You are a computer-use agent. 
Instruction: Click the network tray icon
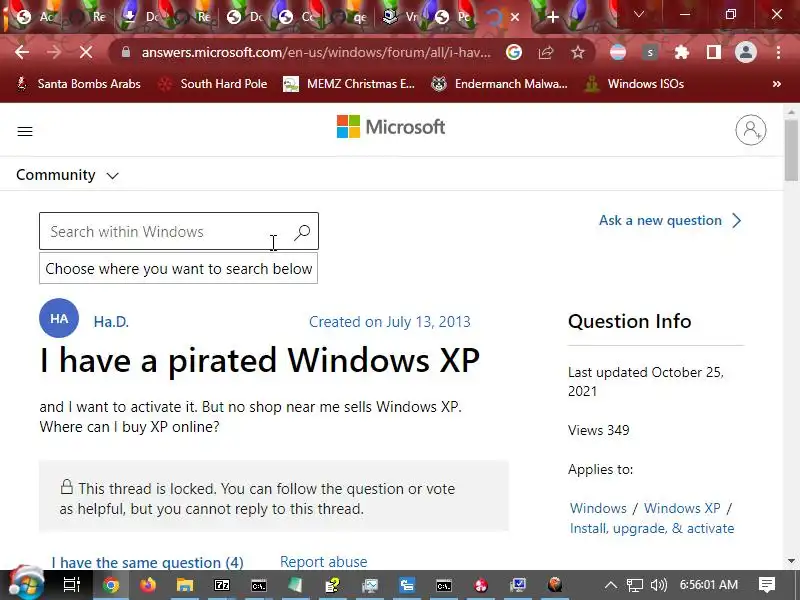[635, 585]
